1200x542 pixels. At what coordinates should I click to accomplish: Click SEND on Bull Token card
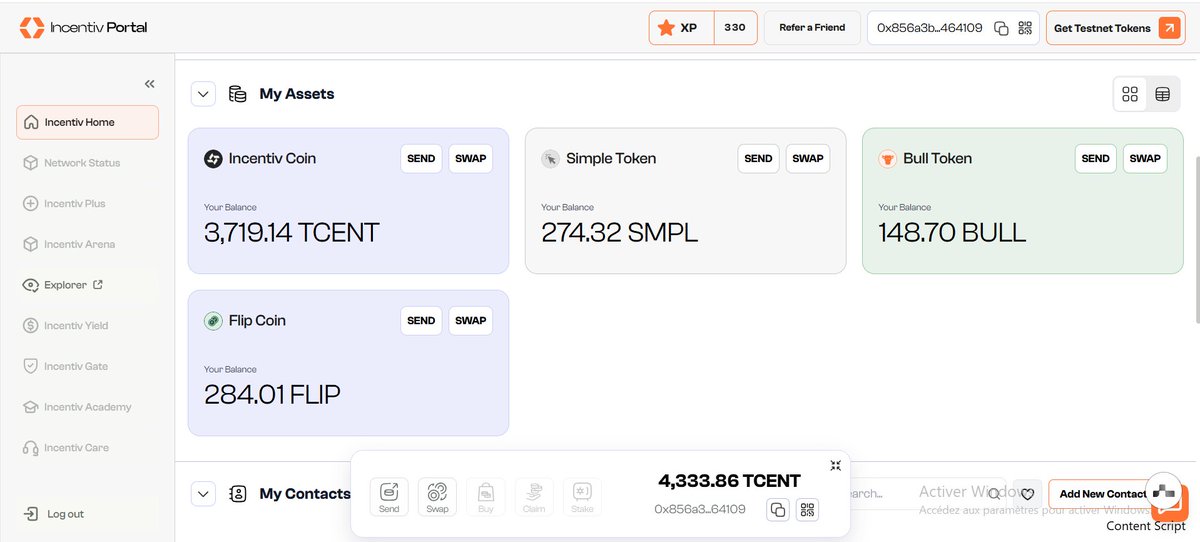pos(1096,158)
